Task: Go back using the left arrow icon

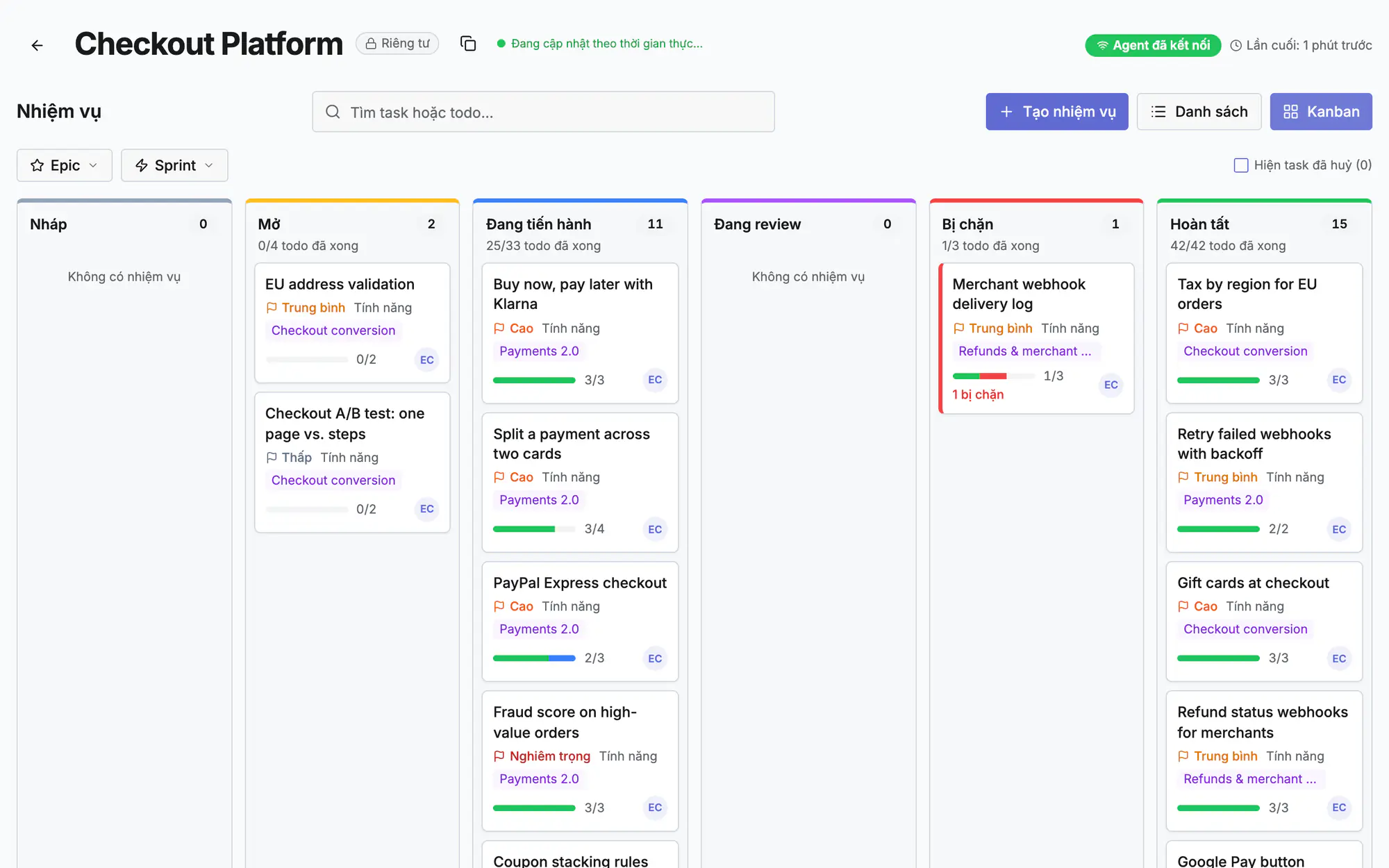Action: pyautogui.click(x=38, y=45)
